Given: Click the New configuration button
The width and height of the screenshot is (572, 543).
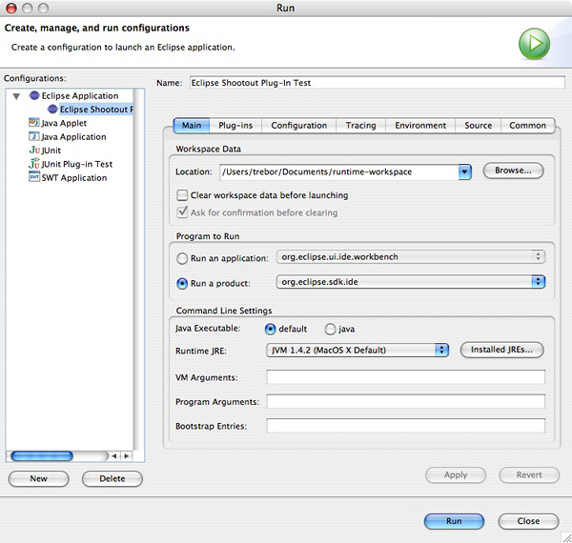Looking at the screenshot, I should [39, 478].
